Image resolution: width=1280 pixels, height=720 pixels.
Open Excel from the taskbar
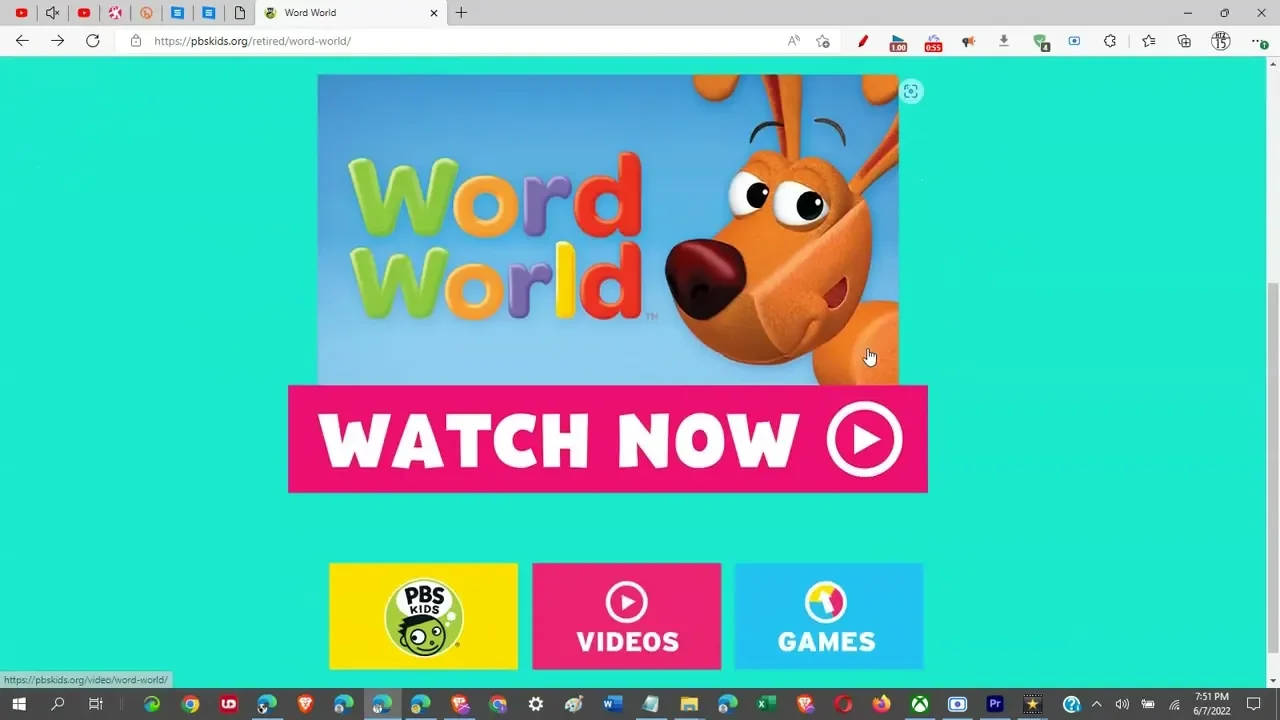point(766,704)
